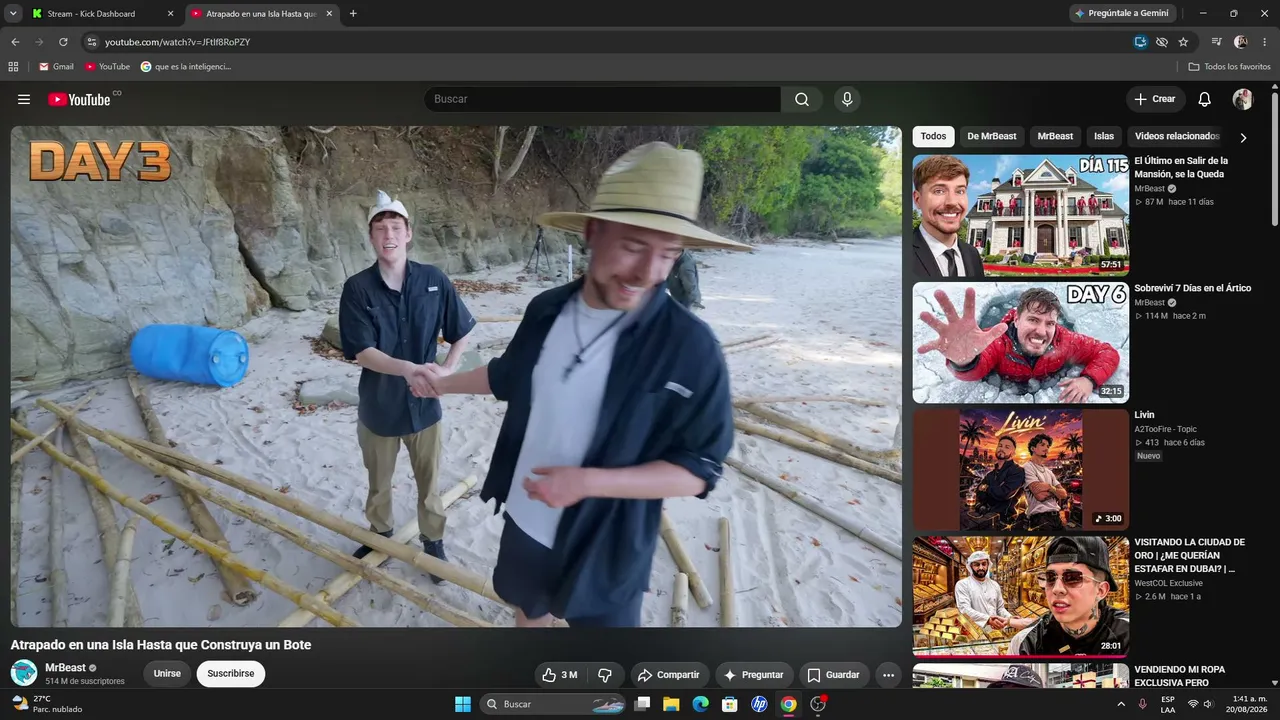Open the 'que es la inteligenci...' bookmark
This screenshot has height=720, width=1280.
[x=186, y=67]
